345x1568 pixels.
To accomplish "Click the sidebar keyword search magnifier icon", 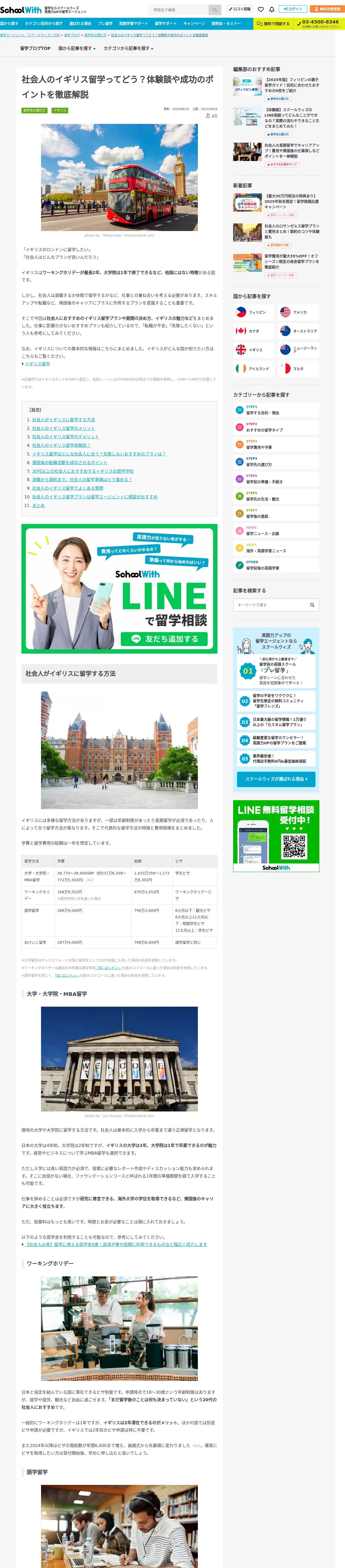I will (x=312, y=605).
